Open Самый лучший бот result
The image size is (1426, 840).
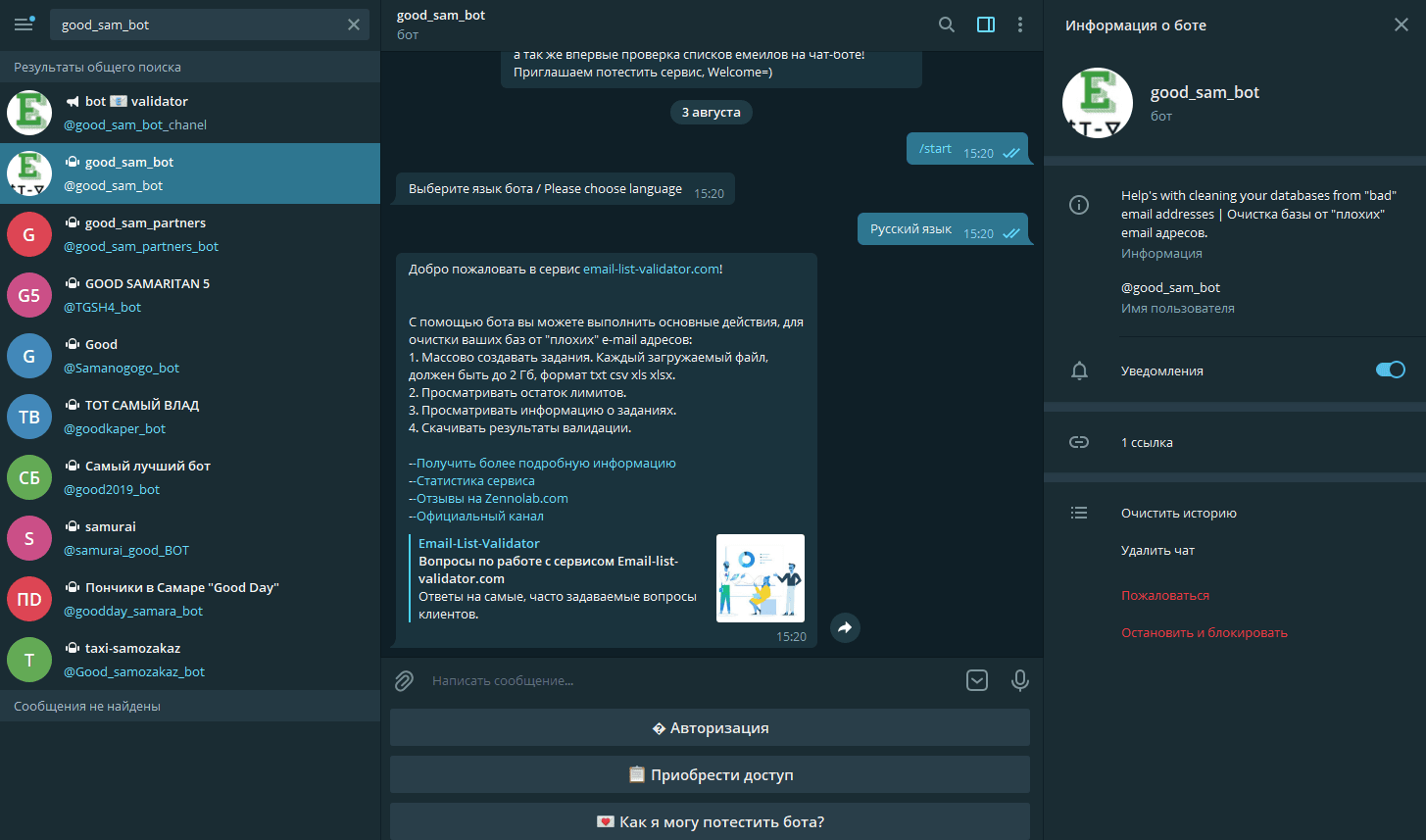pos(190,477)
